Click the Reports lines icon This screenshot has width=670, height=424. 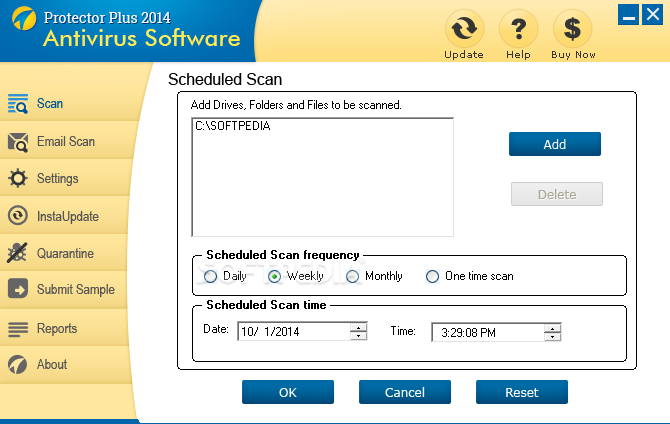click(x=18, y=329)
